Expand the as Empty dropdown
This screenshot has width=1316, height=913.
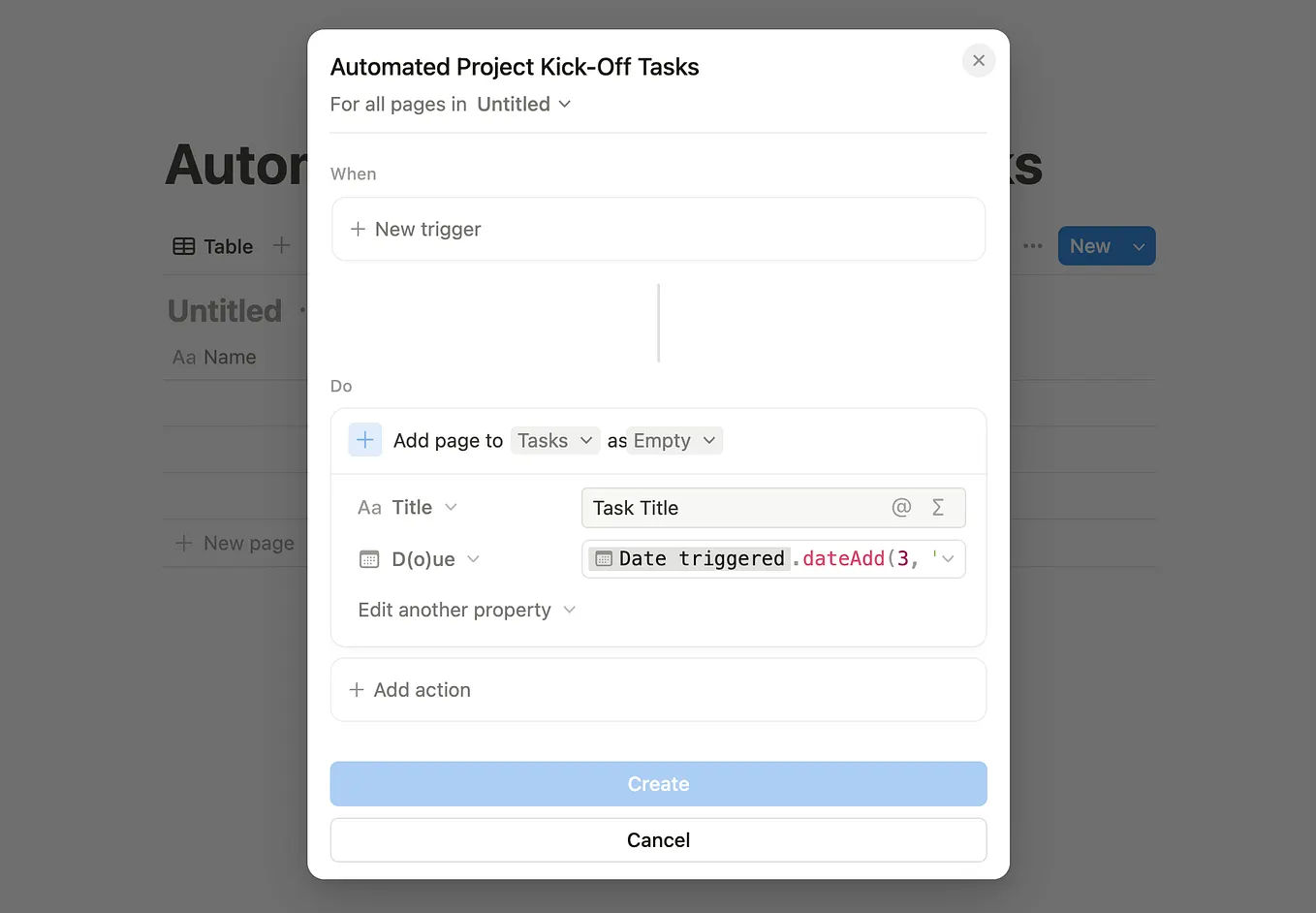pyautogui.click(x=674, y=440)
